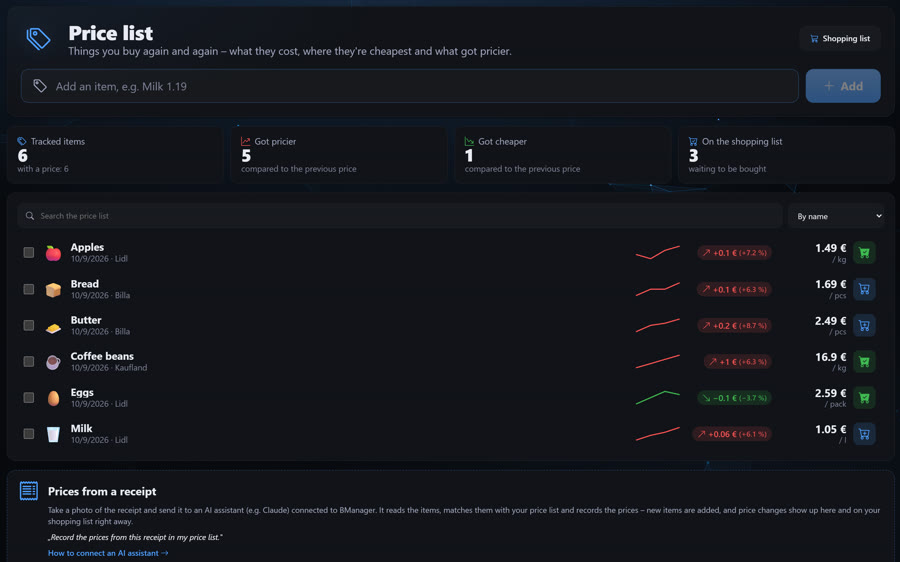The width and height of the screenshot is (900, 562).
Task: Tick the Eggs checkbox
Action: [29, 398]
